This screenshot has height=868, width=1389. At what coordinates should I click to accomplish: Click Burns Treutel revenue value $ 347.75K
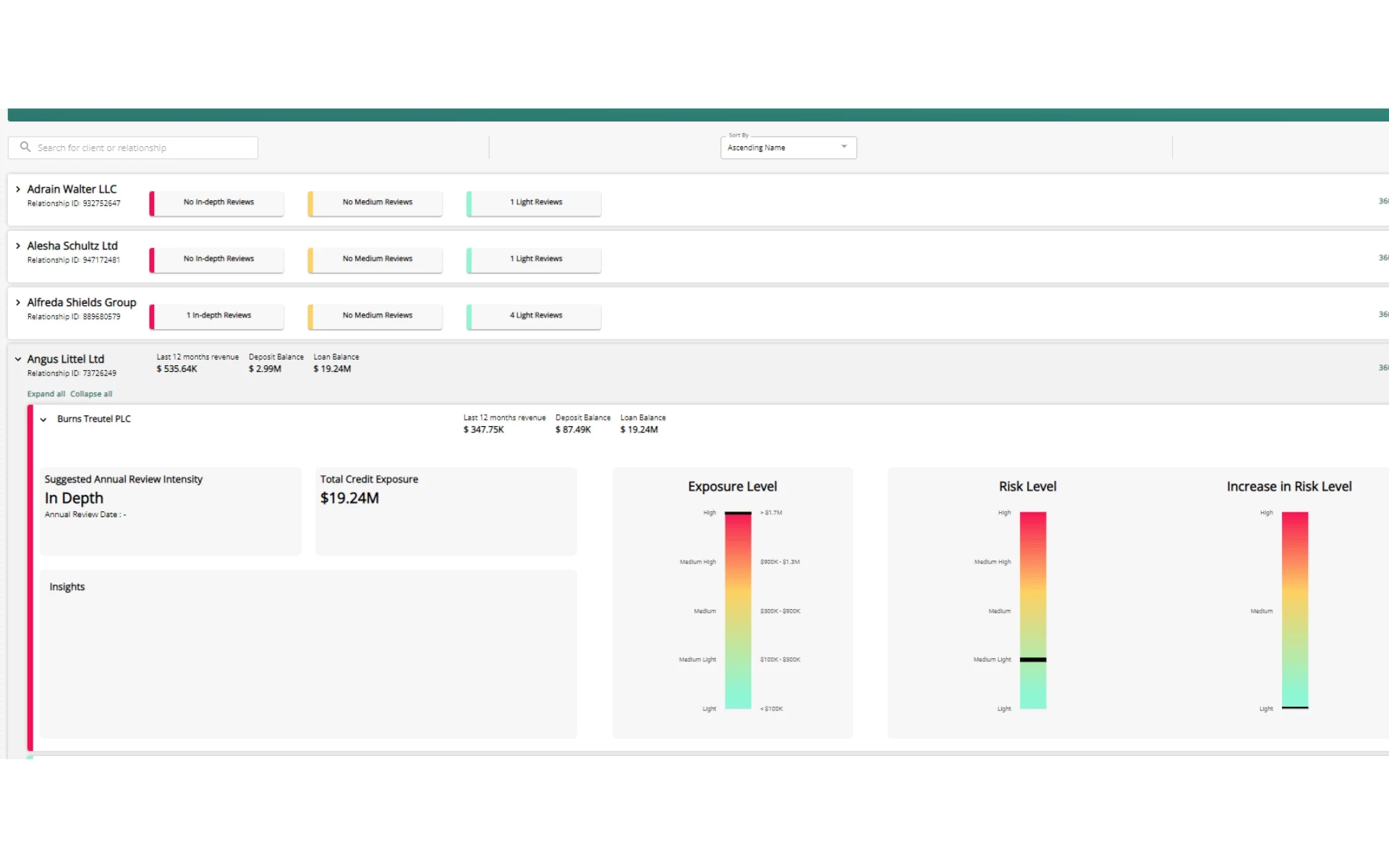tap(484, 430)
